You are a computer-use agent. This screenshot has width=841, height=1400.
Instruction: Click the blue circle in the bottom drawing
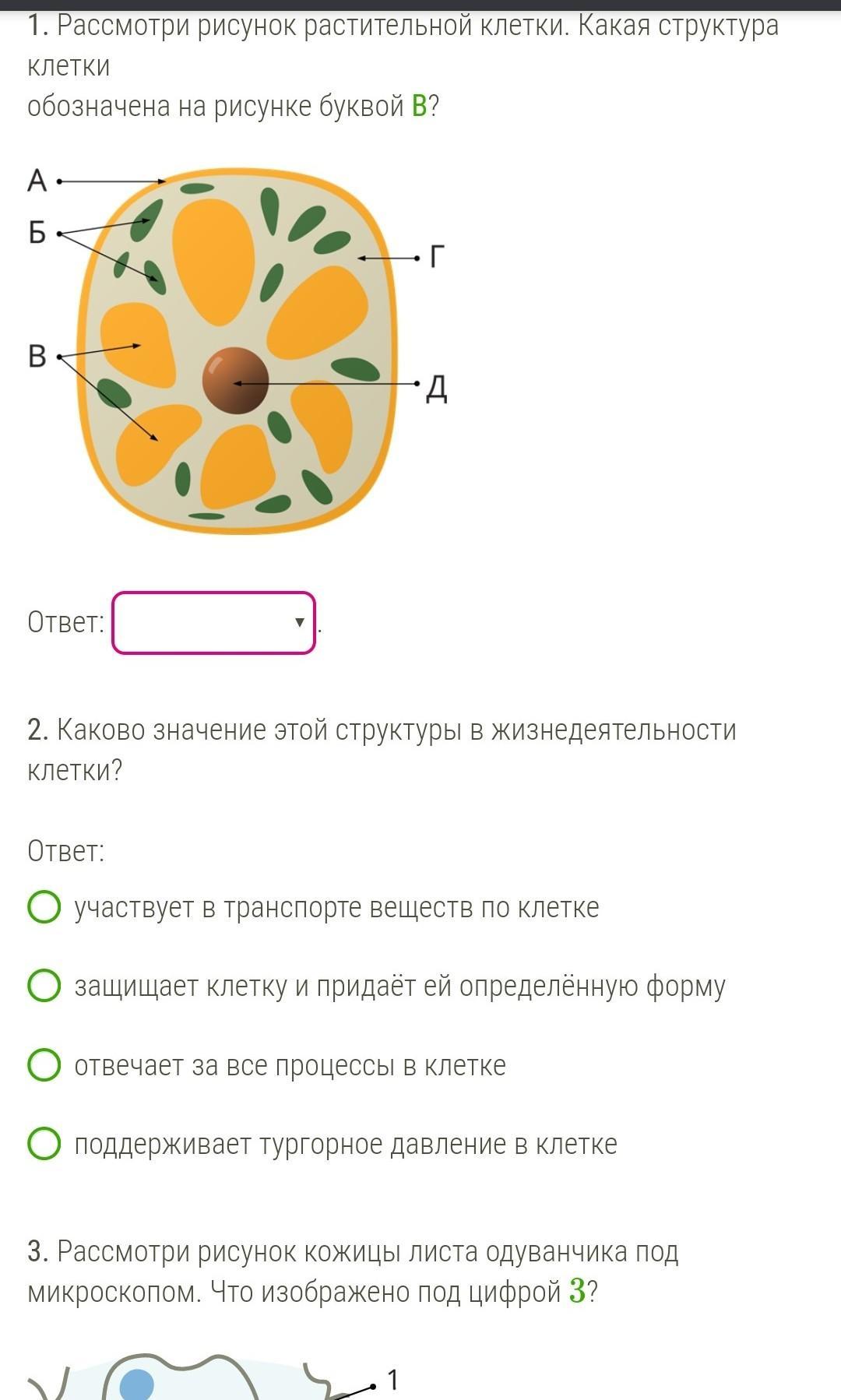pyautogui.click(x=137, y=1384)
